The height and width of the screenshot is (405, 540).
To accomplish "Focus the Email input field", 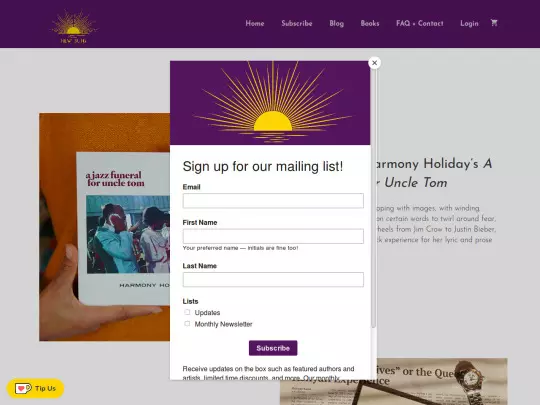I will coord(273,201).
